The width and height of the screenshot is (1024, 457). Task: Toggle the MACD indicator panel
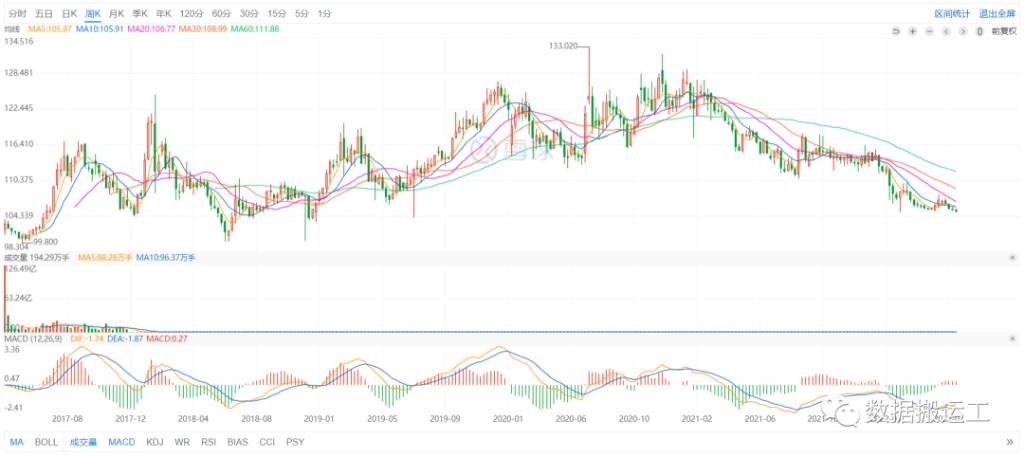coord(121,441)
